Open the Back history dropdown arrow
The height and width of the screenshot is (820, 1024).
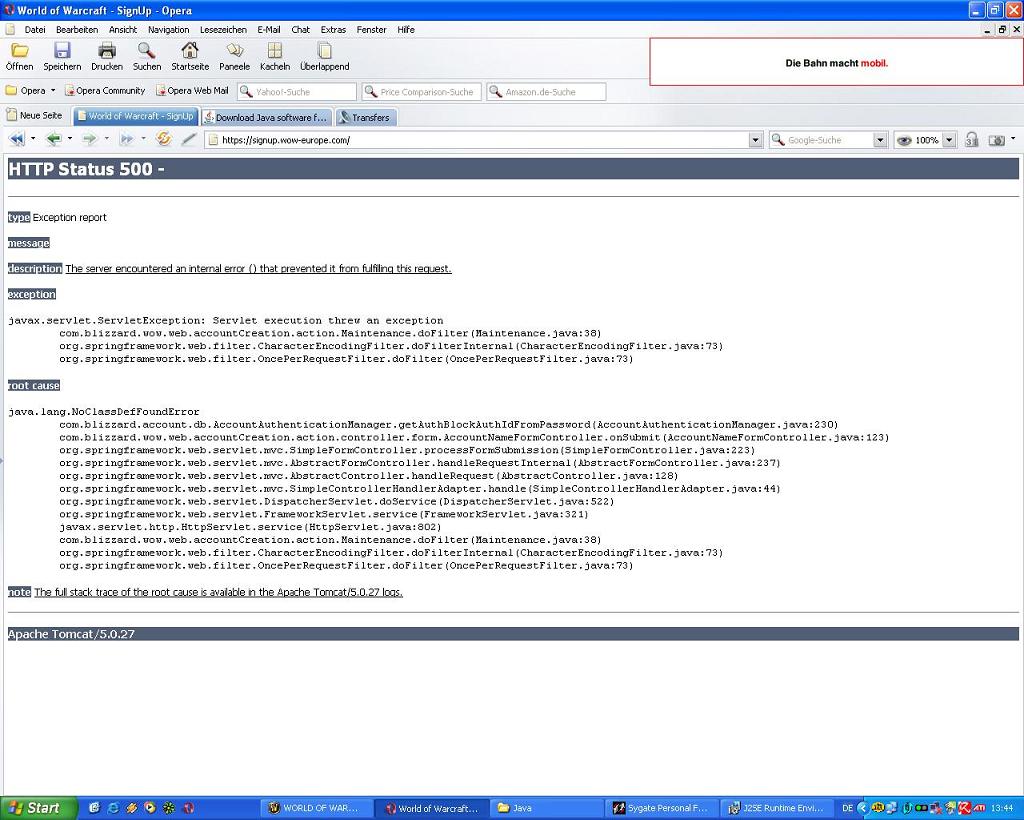69,139
